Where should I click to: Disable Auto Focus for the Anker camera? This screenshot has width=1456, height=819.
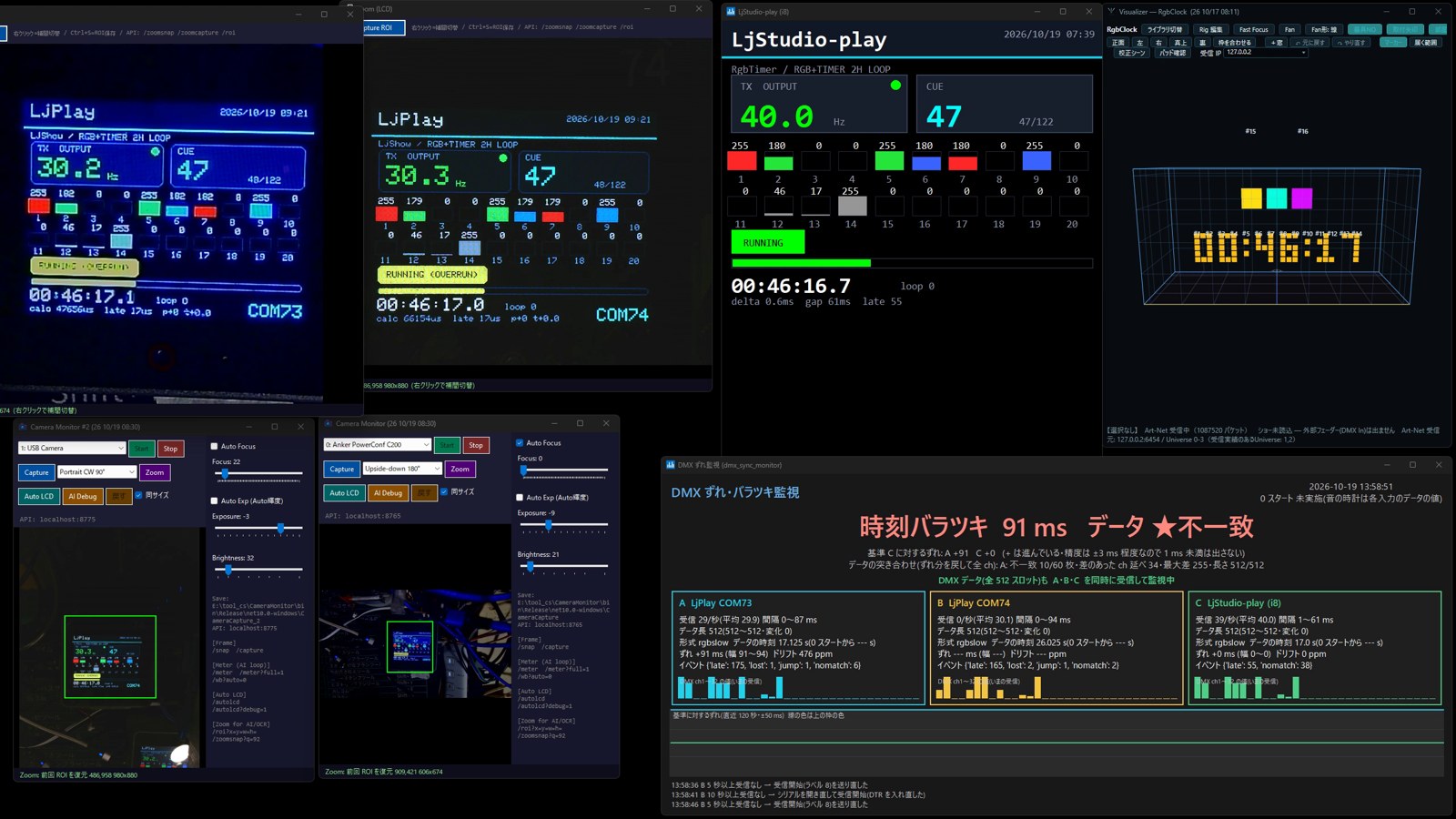pos(520,443)
